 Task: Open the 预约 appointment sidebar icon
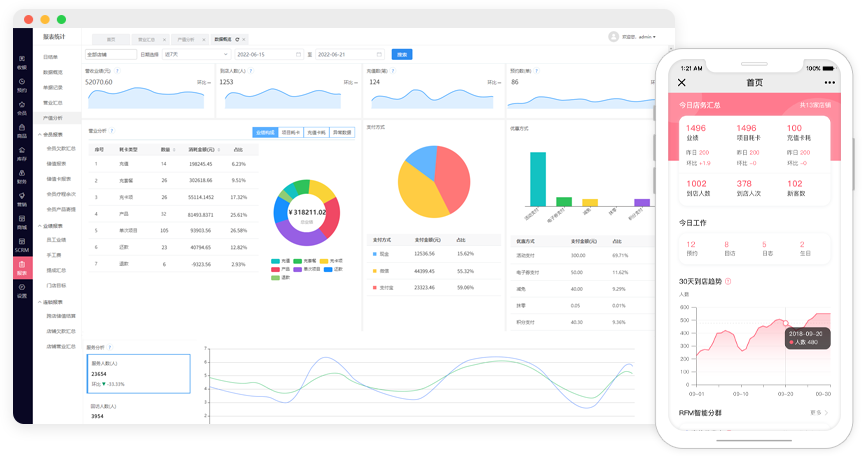point(21,84)
